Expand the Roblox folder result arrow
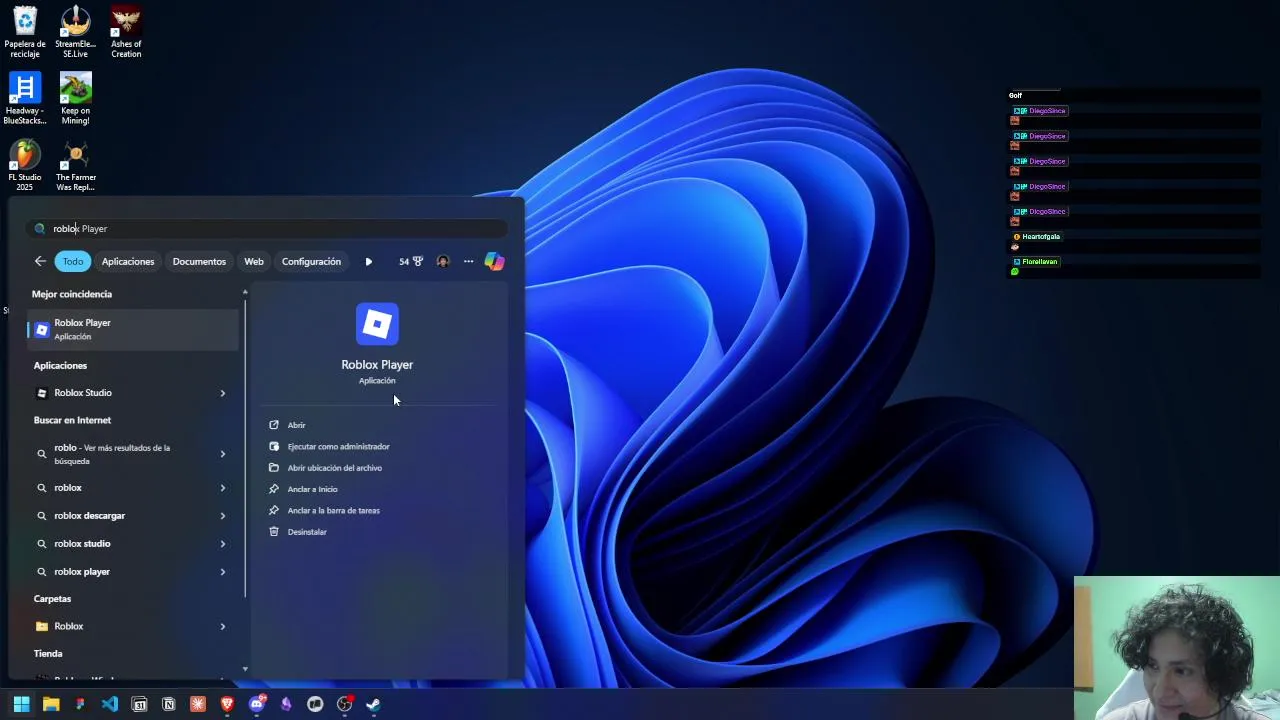The width and height of the screenshot is (1280, 720). pyautogui.click(x=223, y=626)
